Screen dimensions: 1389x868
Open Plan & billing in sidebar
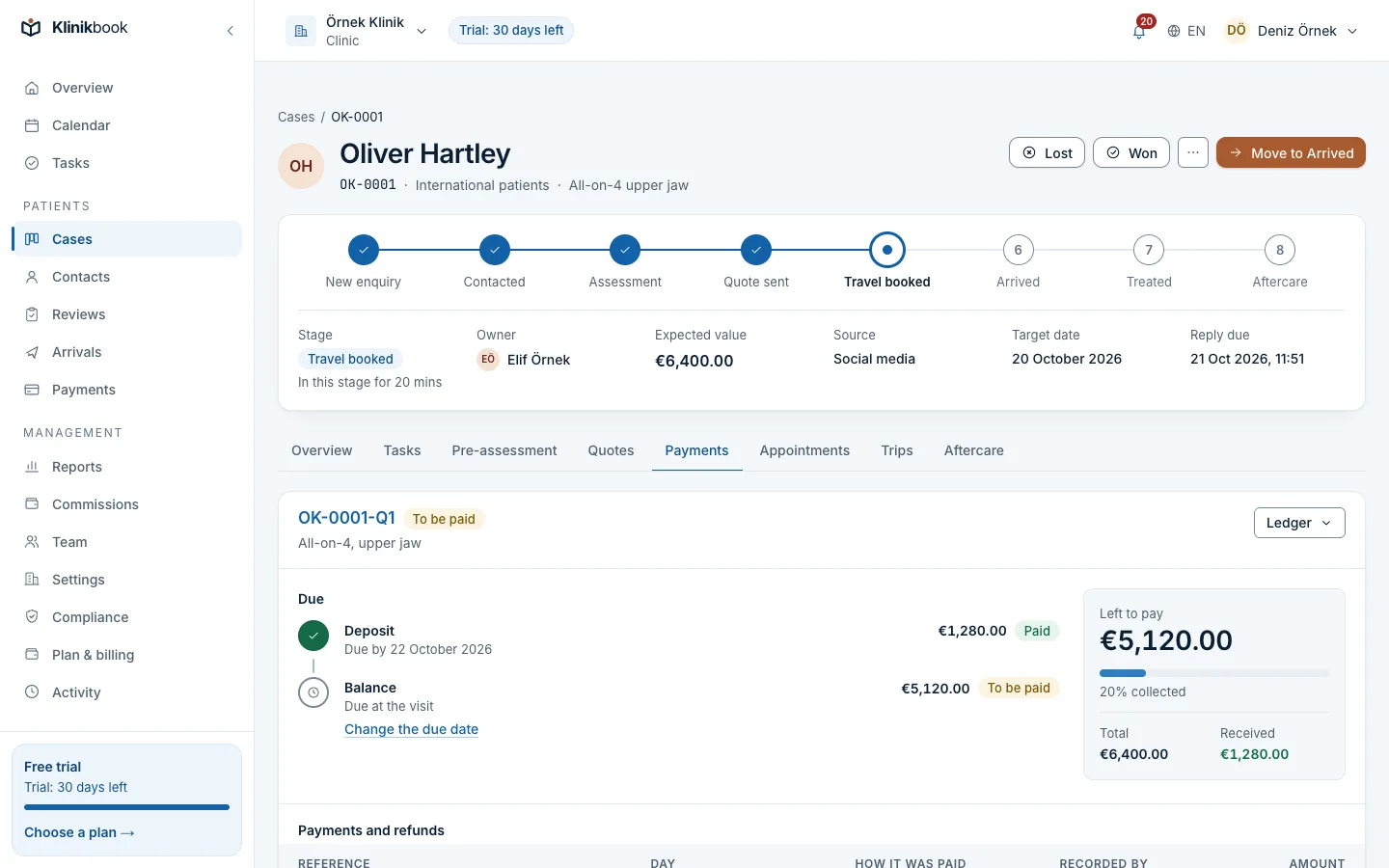pos(126,655)
